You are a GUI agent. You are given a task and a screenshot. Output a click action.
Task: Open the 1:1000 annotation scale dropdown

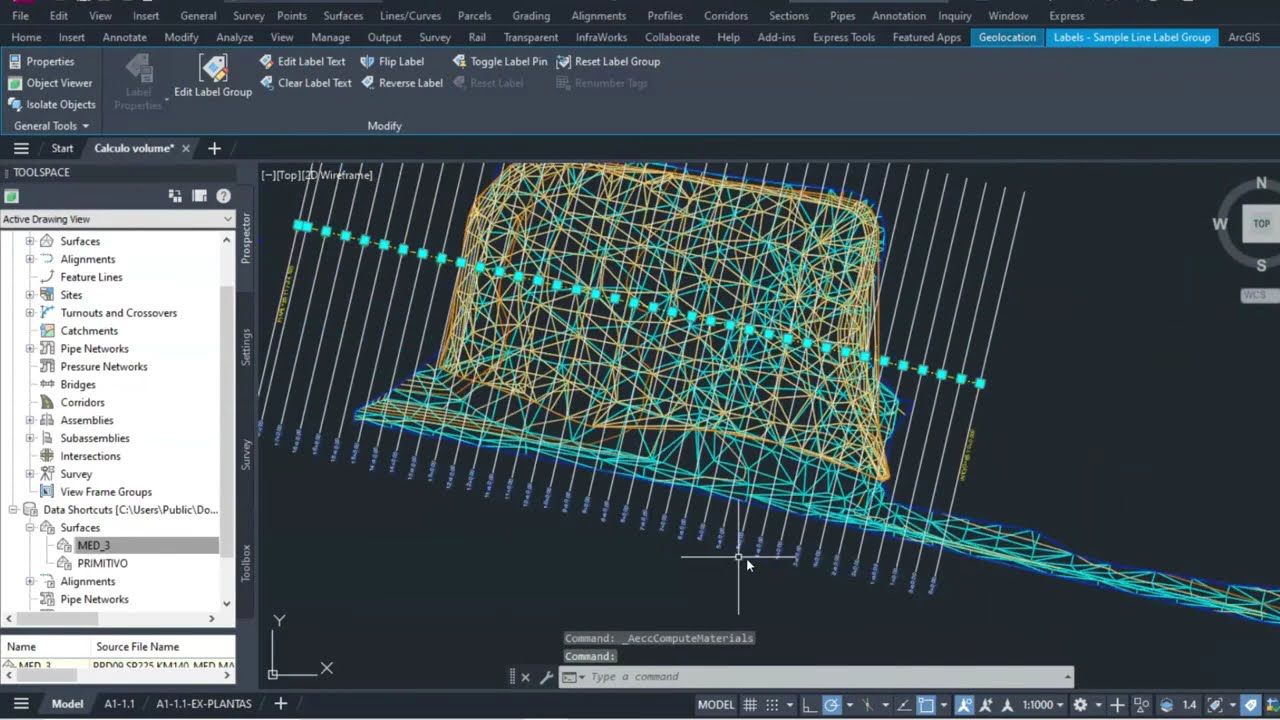coord(1042,704)
